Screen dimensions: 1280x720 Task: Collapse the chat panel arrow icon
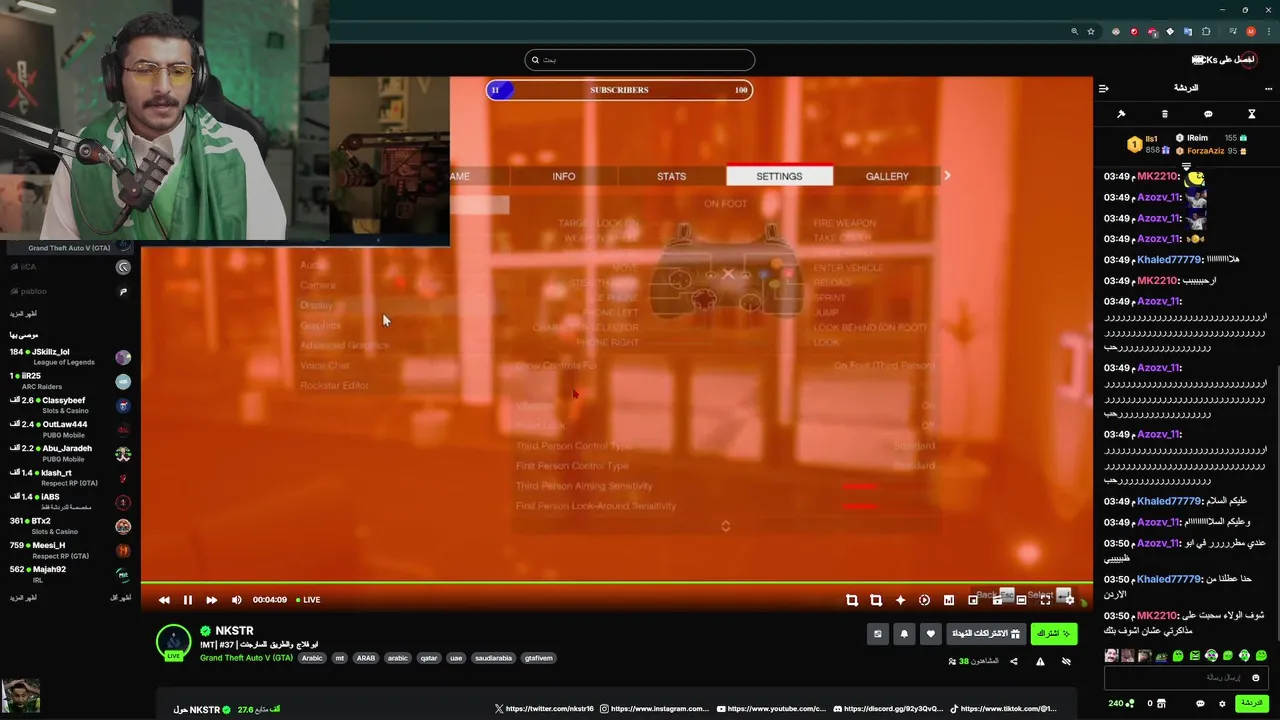pos(1104,88)
